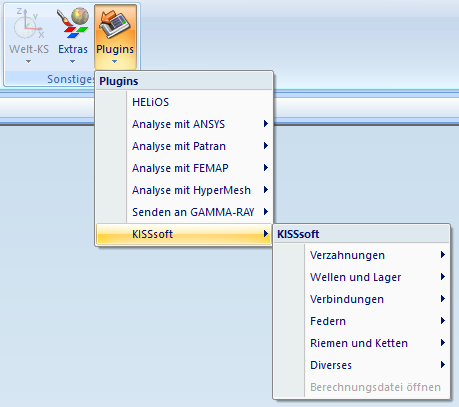Expand the Extras dropdown arrow
459x407 pixels.
pos(72,62)
